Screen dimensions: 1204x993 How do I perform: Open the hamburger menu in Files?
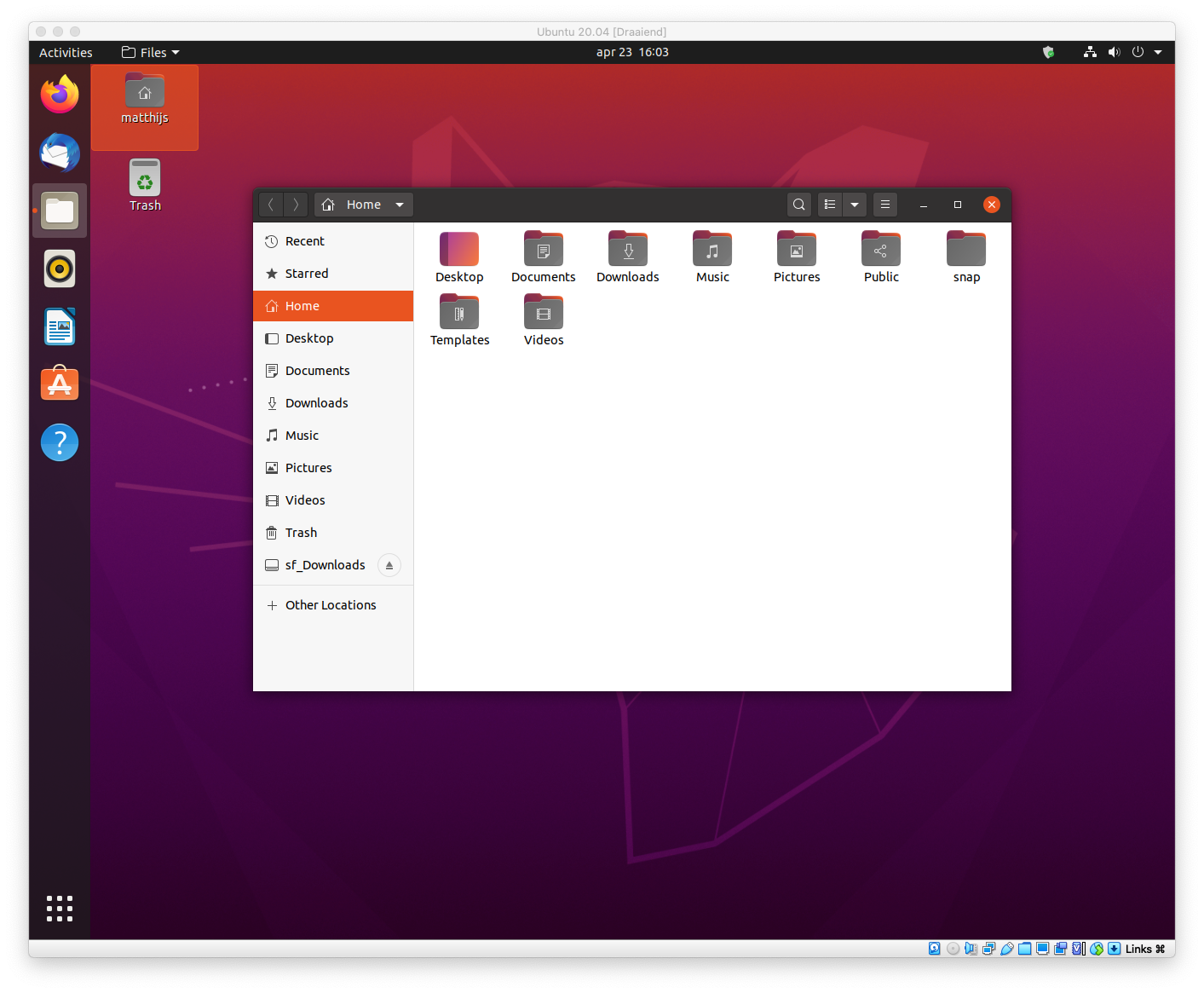tap(885, 205)
